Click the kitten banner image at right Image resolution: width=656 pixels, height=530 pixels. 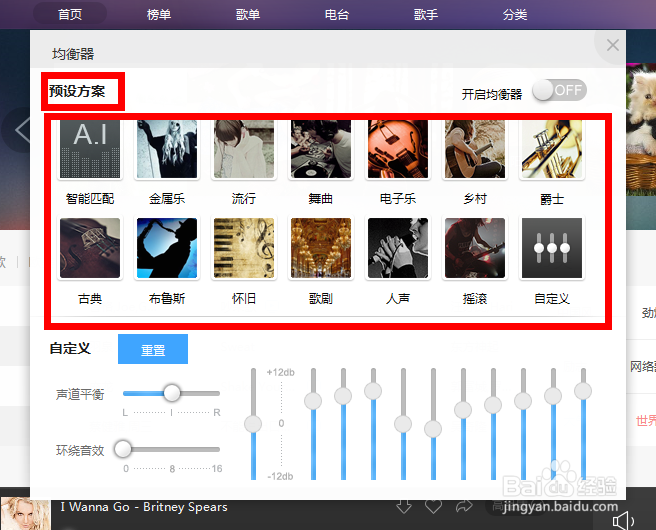pyautogui.click(x=641, y=130)
